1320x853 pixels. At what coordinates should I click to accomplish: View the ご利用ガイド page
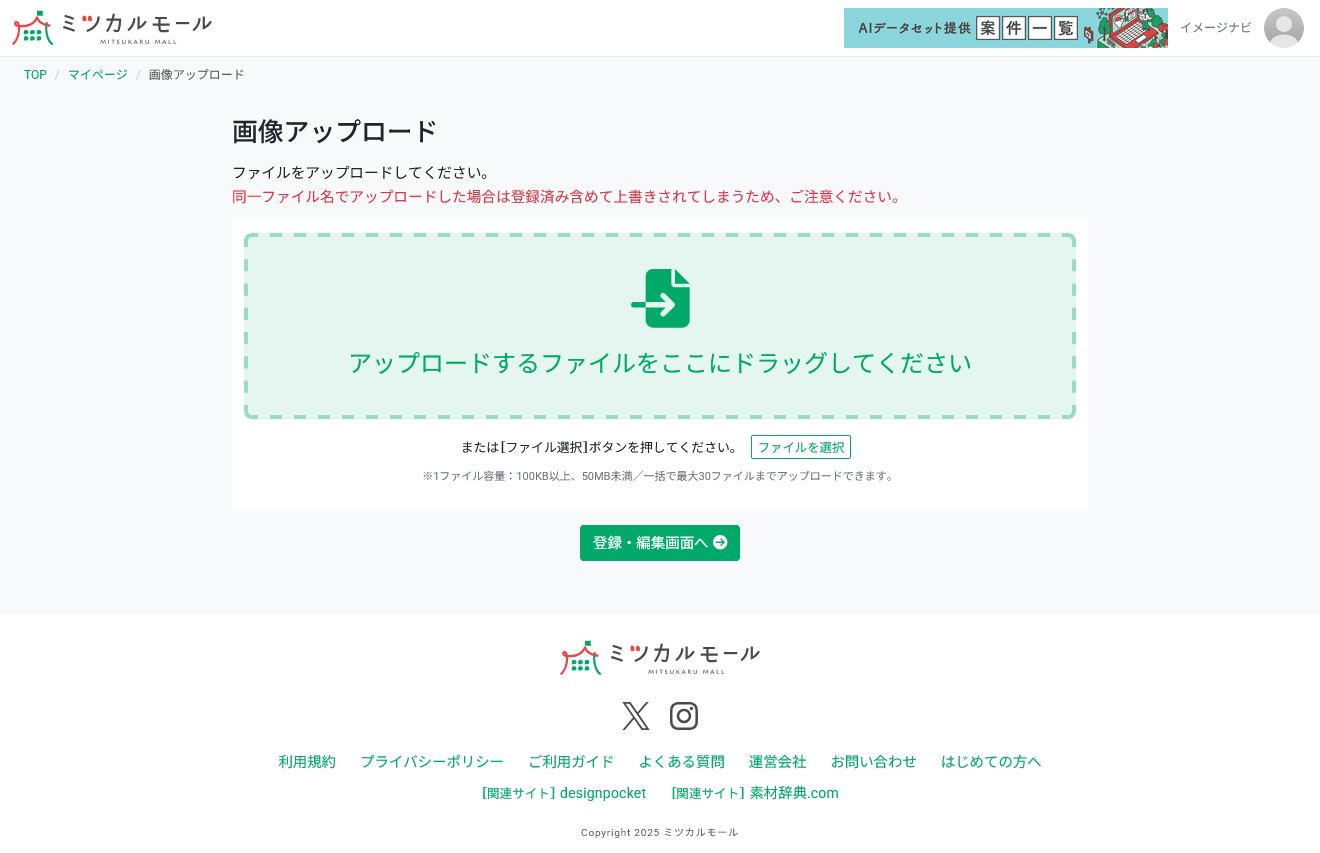click(x=571, y=761)
